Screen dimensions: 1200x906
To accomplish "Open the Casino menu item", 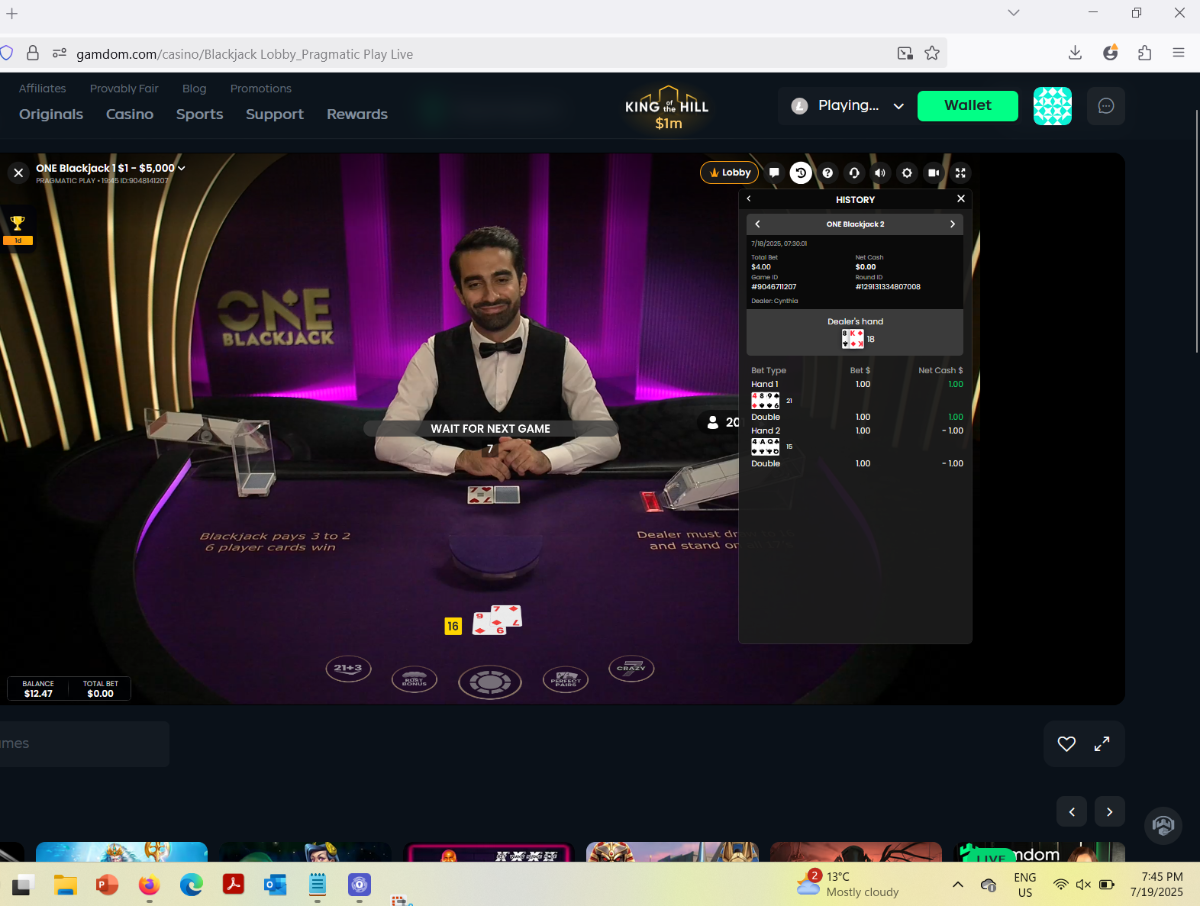I will (130, 114).
